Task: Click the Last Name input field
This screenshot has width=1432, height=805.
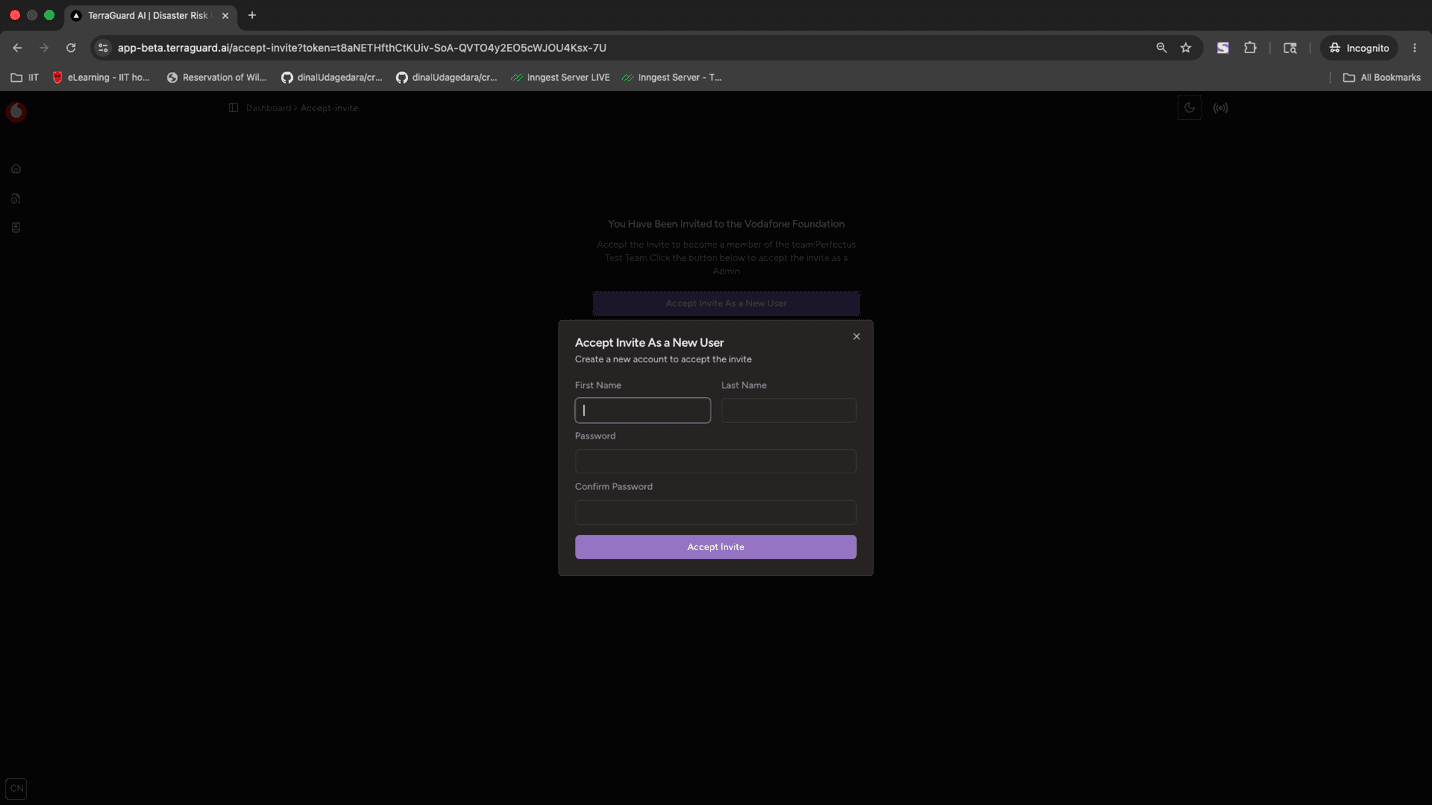Action: pos(789,410)
